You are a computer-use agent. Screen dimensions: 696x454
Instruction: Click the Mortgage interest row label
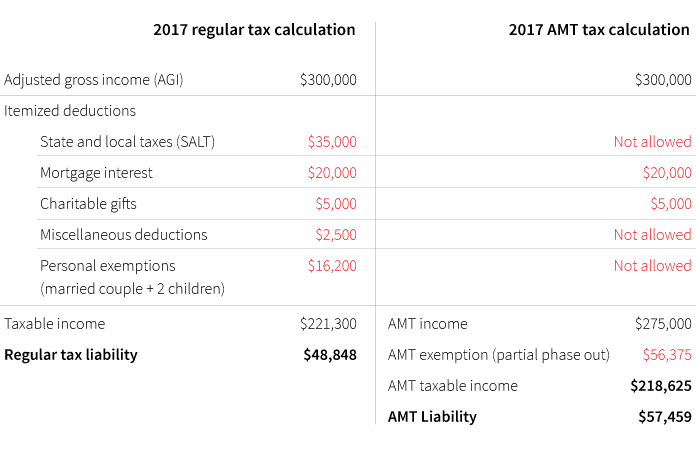click(x=96, y=173)
